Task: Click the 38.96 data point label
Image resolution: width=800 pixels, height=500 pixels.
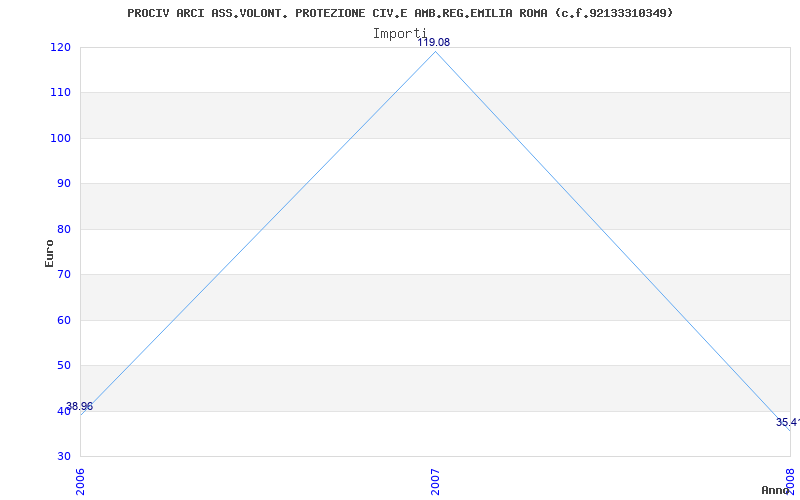Action: [80, 407]
